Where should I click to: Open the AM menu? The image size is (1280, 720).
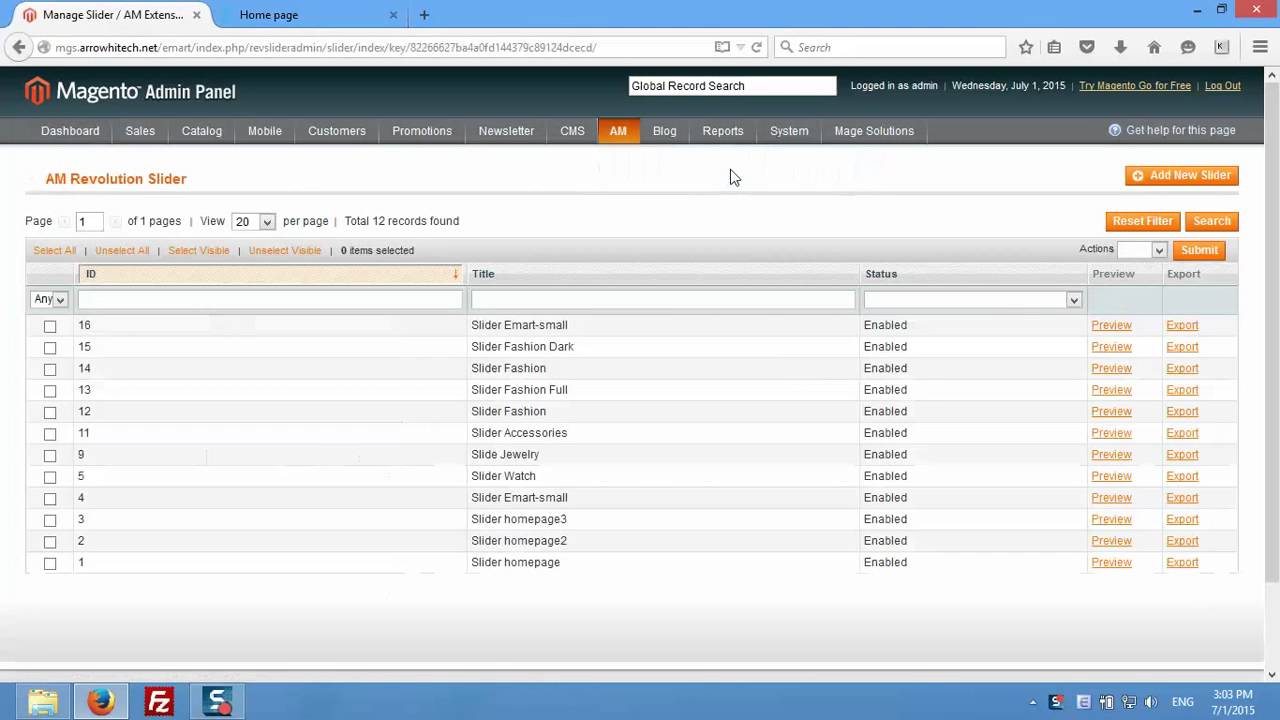pyautogui.click(x=618, y=131)
